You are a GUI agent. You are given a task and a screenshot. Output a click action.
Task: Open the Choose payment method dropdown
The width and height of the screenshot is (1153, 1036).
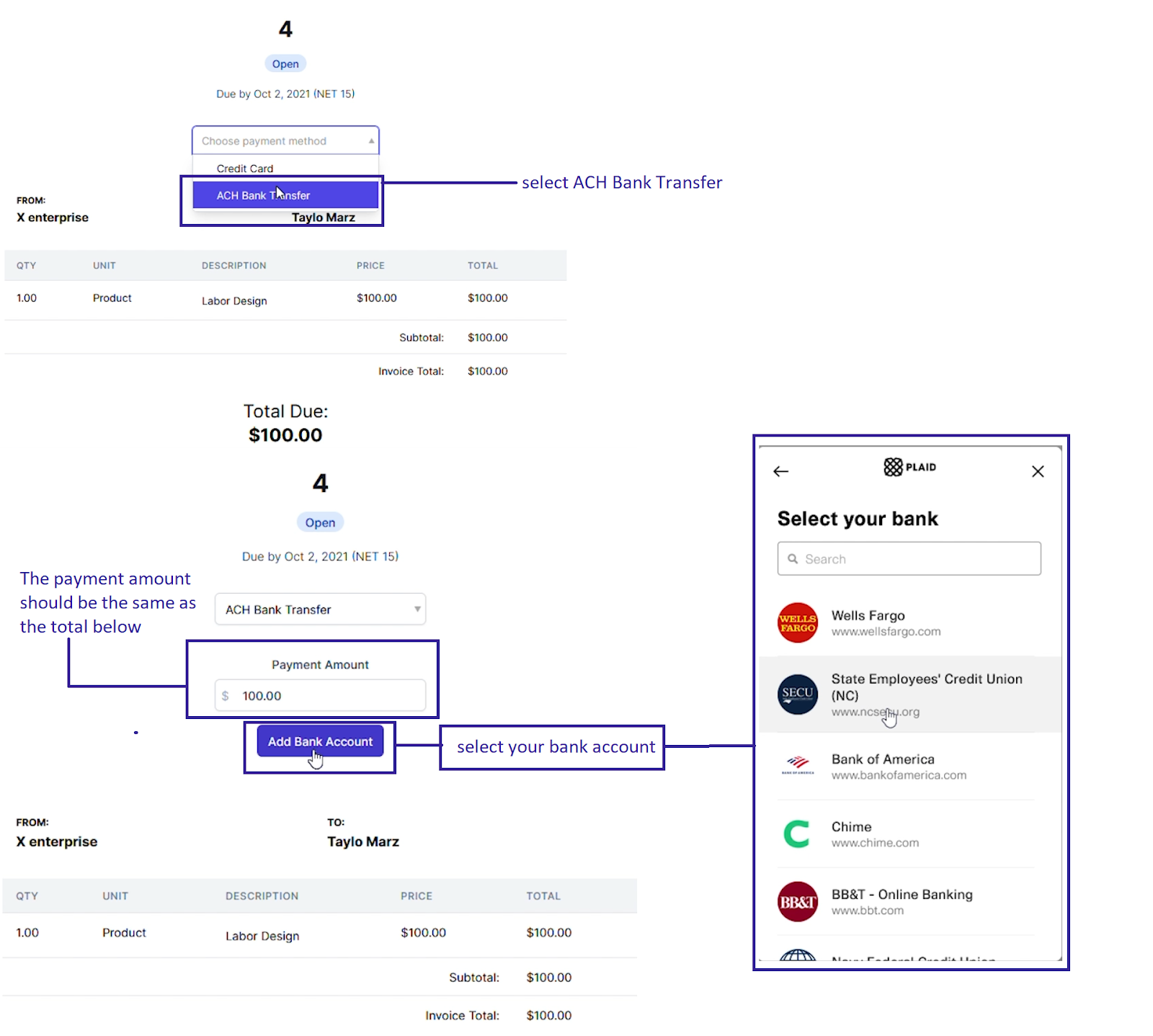pos(285,141)
